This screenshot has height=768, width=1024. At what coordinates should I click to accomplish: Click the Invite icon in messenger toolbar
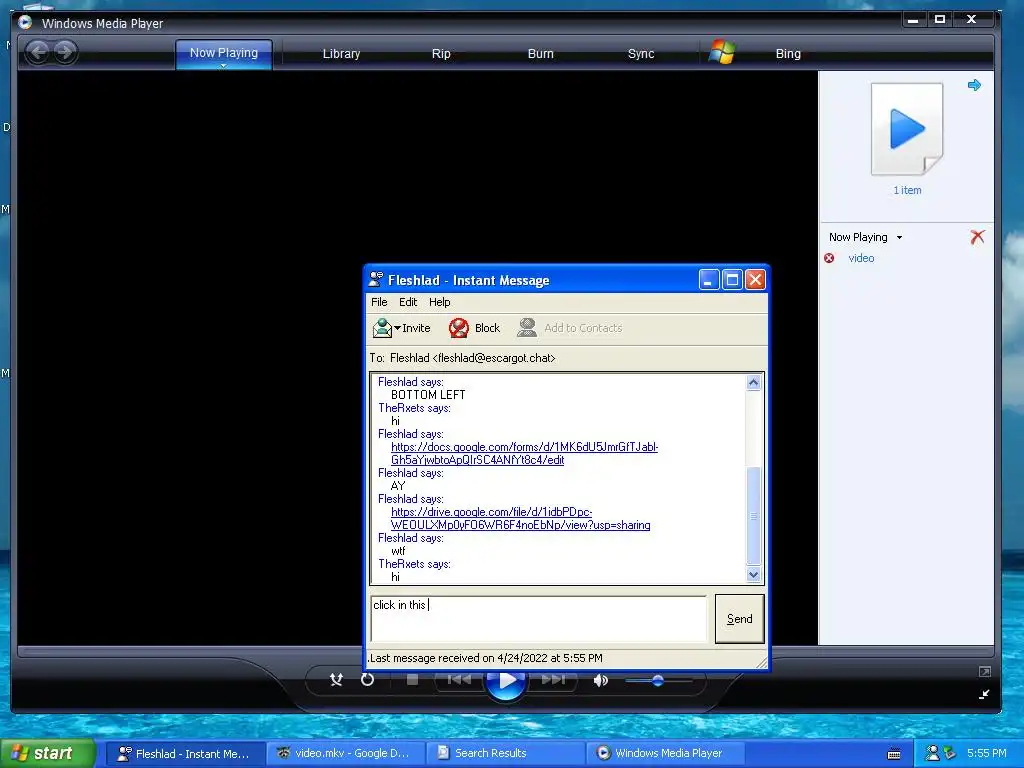pyautogui.click(x=382, y=328)
